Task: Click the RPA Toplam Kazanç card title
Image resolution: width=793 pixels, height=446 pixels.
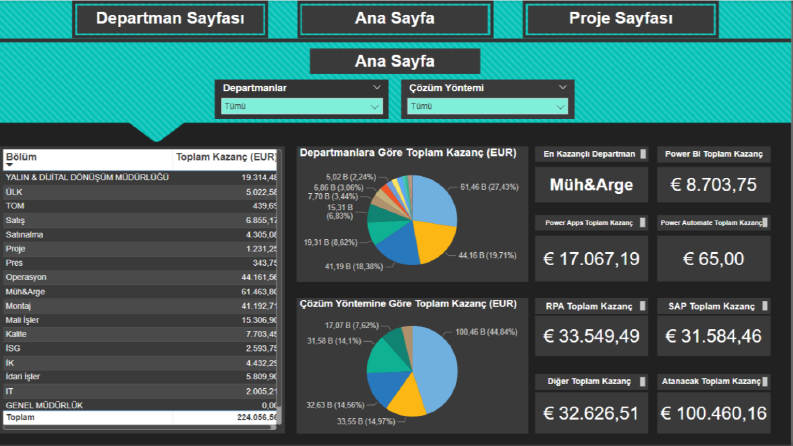Action: point(589,306)
